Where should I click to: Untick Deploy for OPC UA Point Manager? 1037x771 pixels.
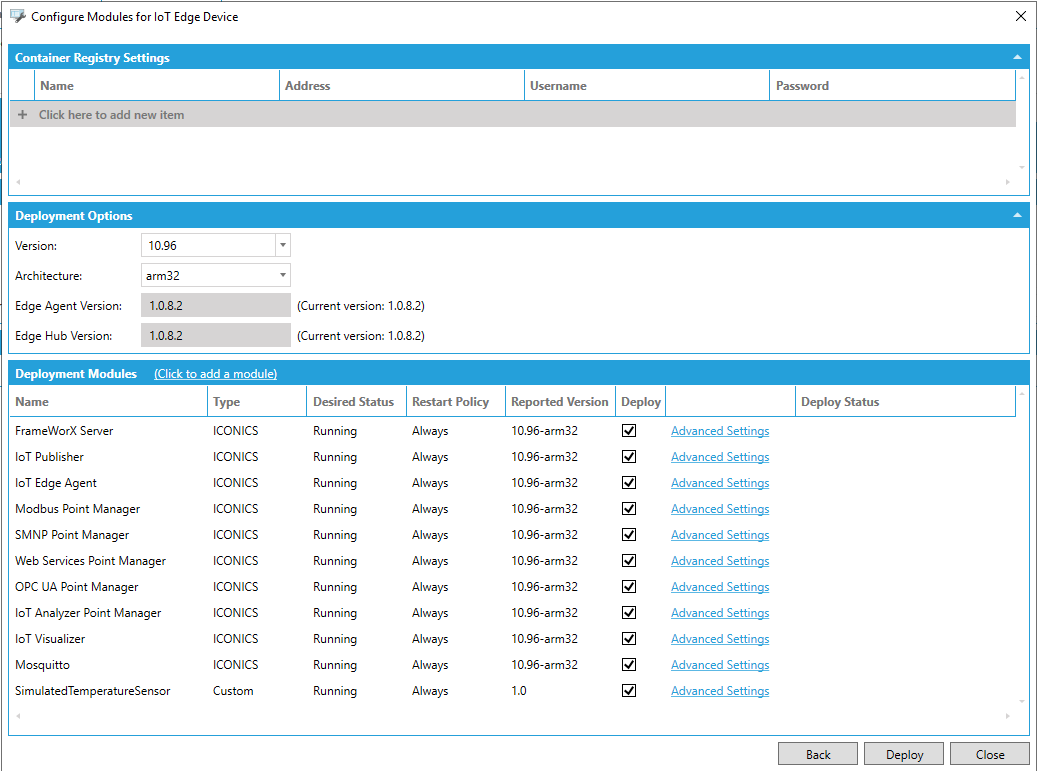[629, 587]
